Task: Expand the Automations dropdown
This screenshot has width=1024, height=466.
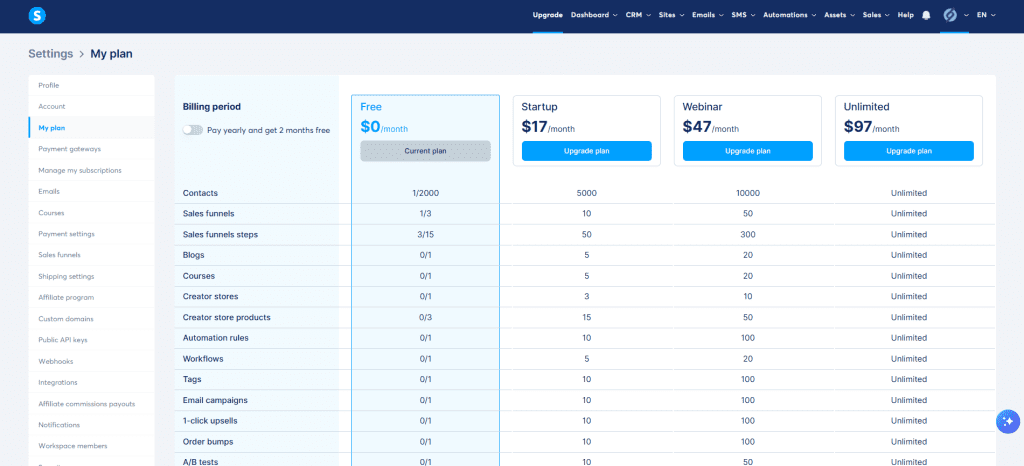Action: click(x=790, y=15)
